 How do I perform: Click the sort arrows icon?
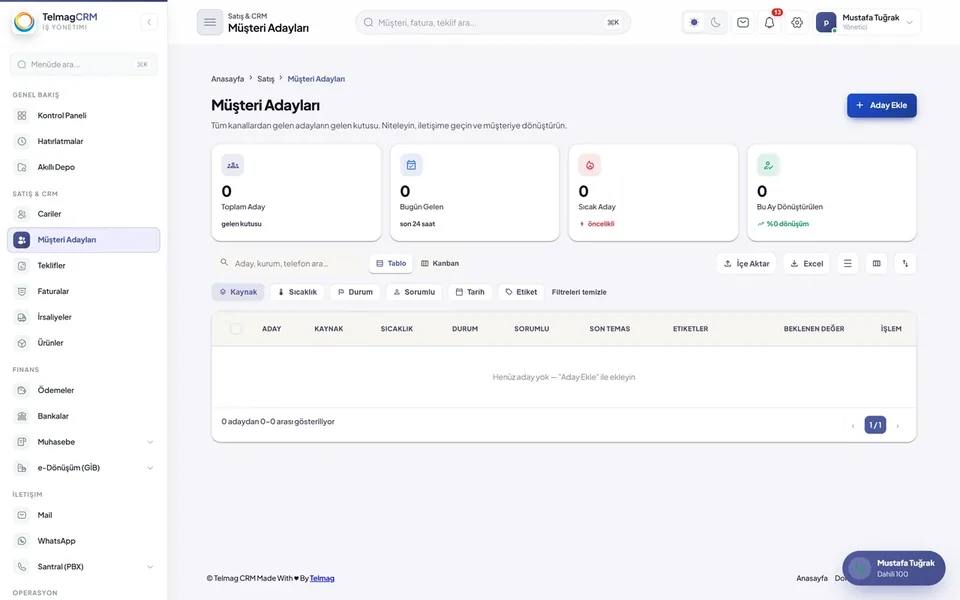pos(905,263)
